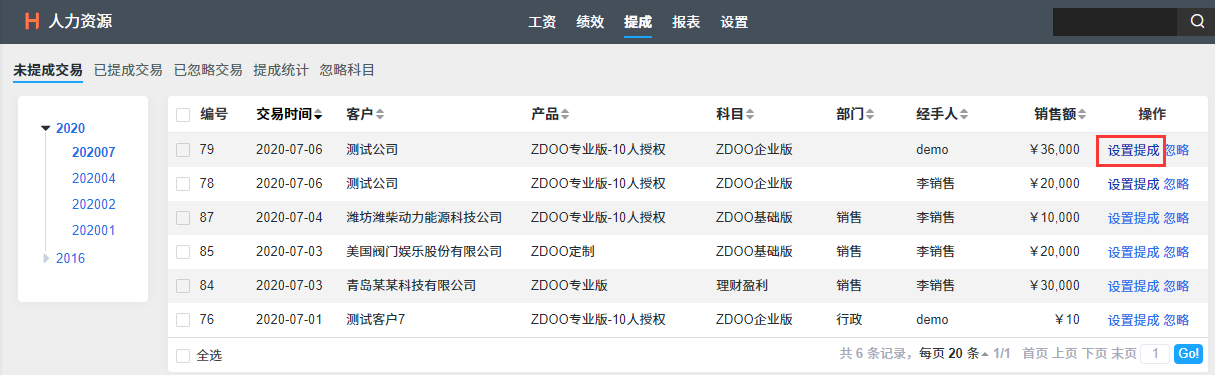
Task: Click 设置提成 for record 79
Action: coord(1133,150)
